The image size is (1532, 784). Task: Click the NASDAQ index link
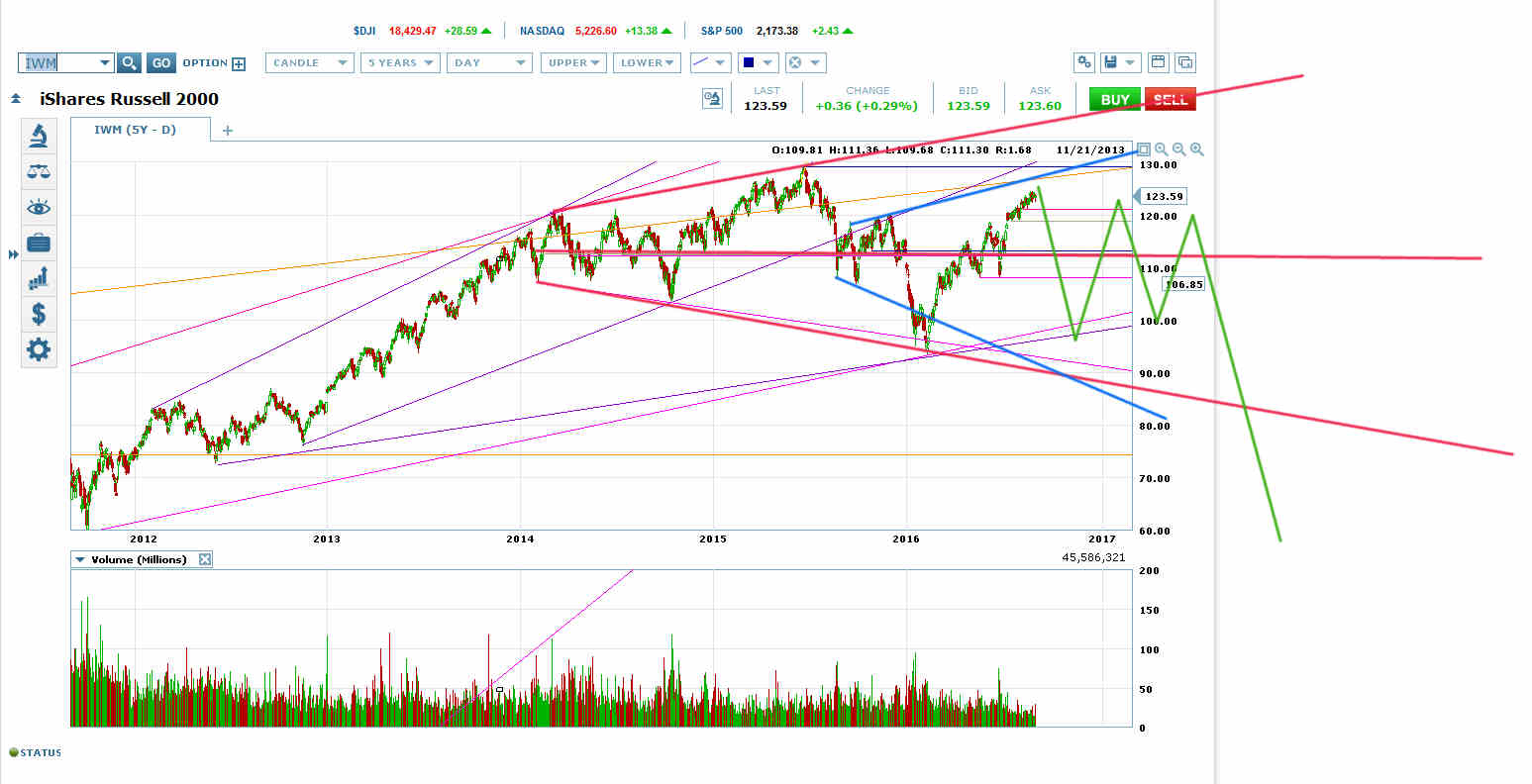click(542, 31)
